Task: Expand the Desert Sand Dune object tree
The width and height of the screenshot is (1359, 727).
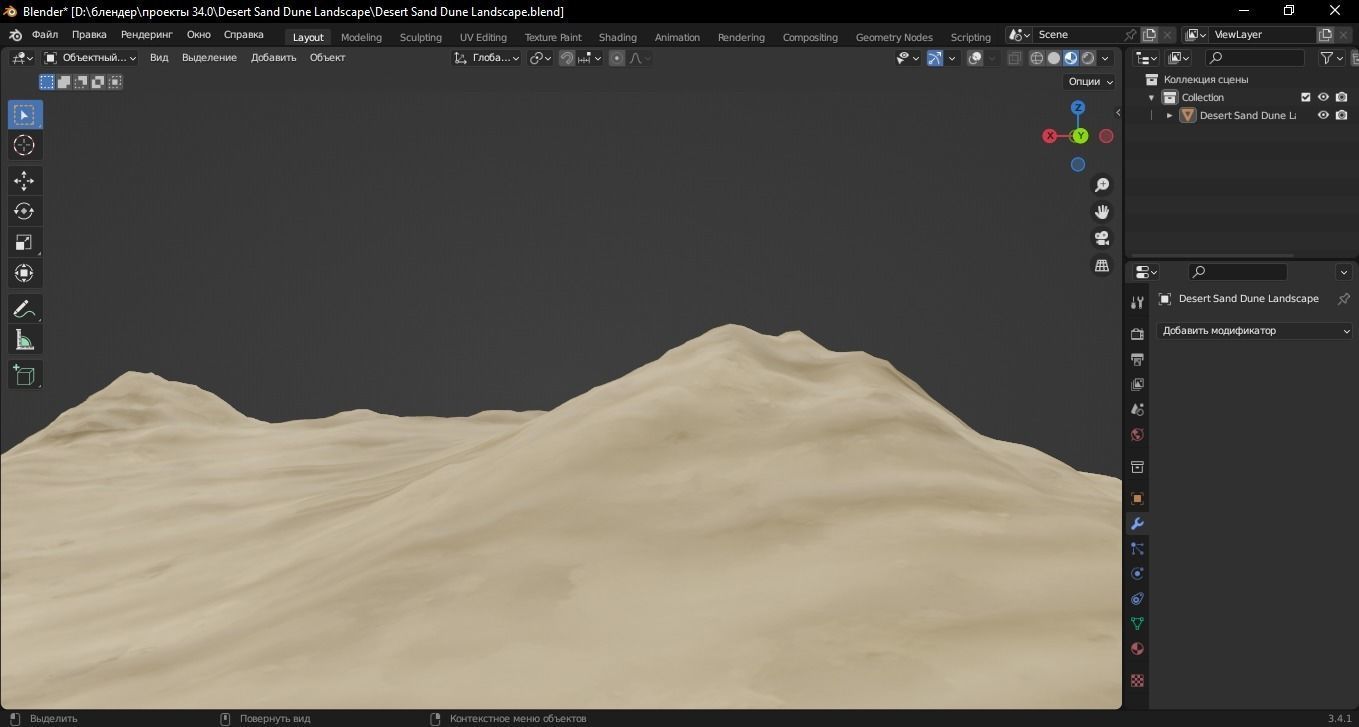Action: pyautogui.click(x=1169, y=115)
